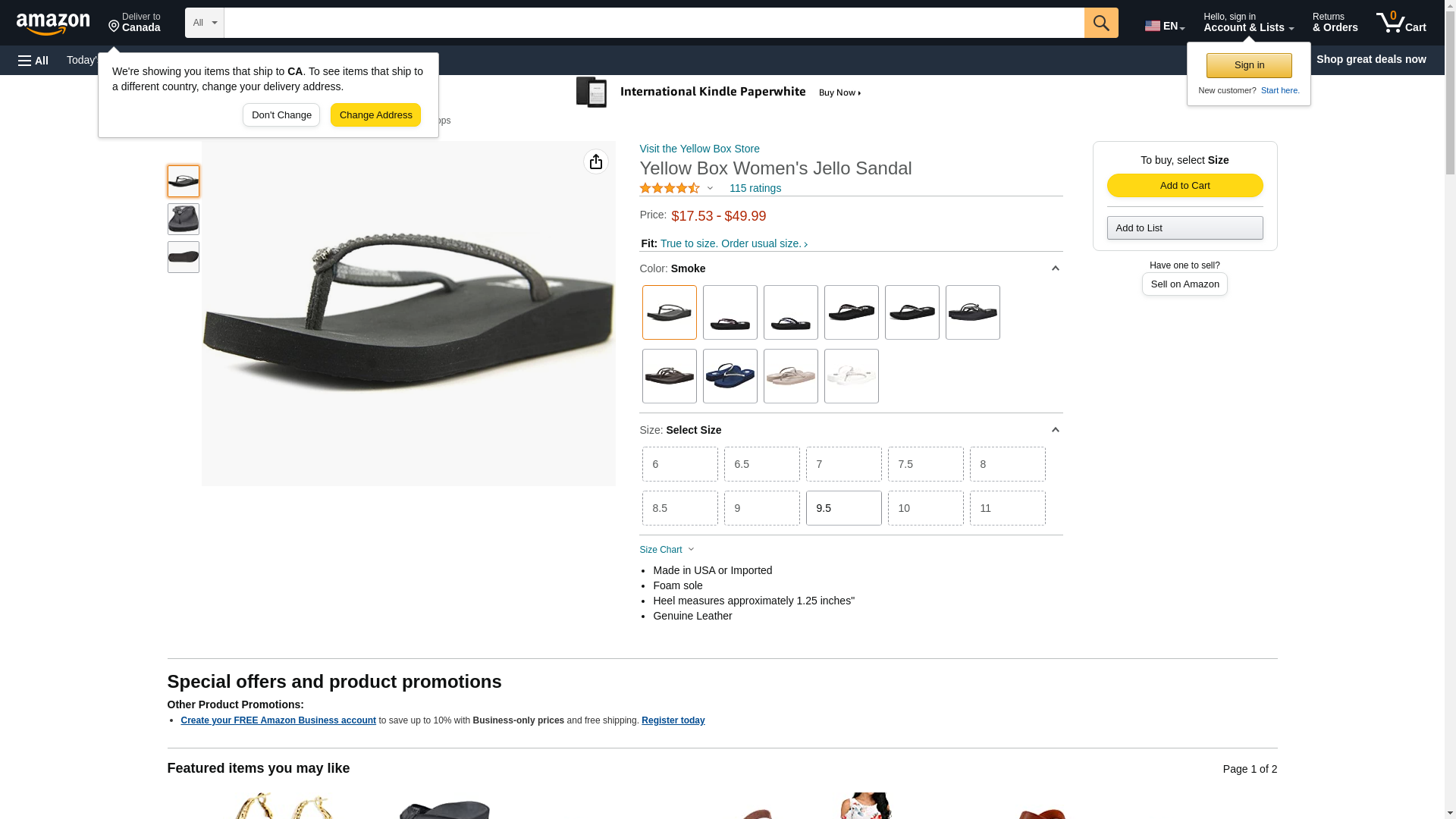This screenshot has height=819, width=1456.
Task: Click the Deliver to Canada location icon
Action: [115, 27]
